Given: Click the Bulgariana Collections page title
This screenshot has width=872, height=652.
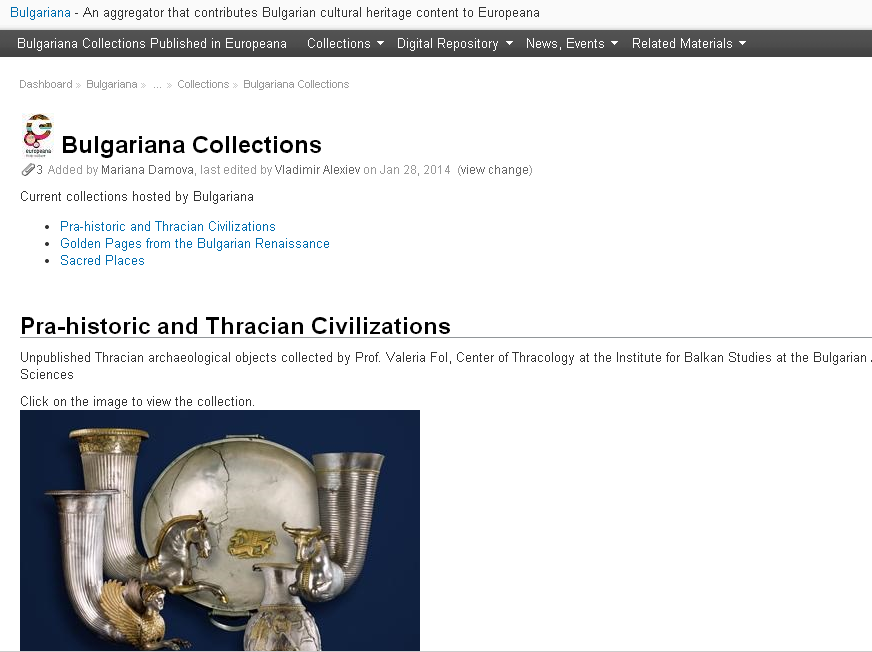Looking at the screenshot, I should (191, 145).
